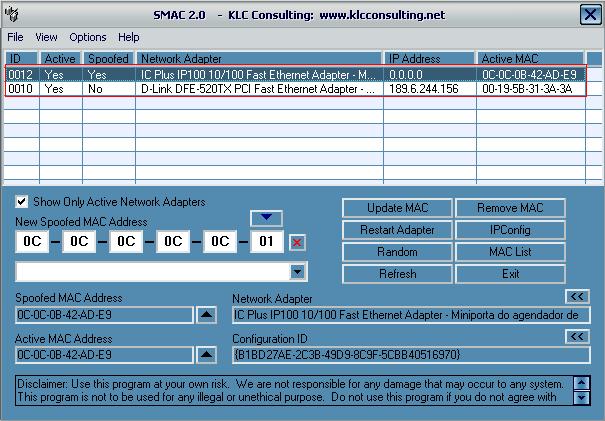605x421 pixels.
Task: Click fifth octet field of new MAC
Action: [220, 242]
